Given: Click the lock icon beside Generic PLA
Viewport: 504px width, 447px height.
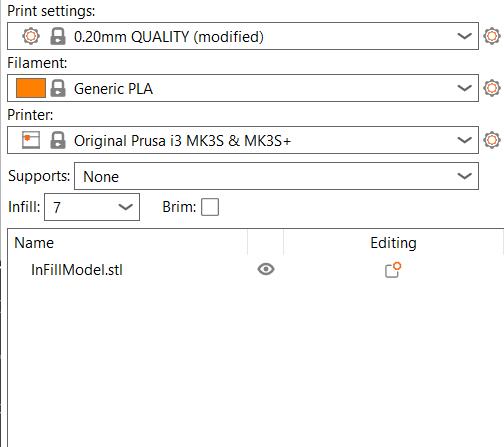Looking at the screenshot, I should 58,88.
